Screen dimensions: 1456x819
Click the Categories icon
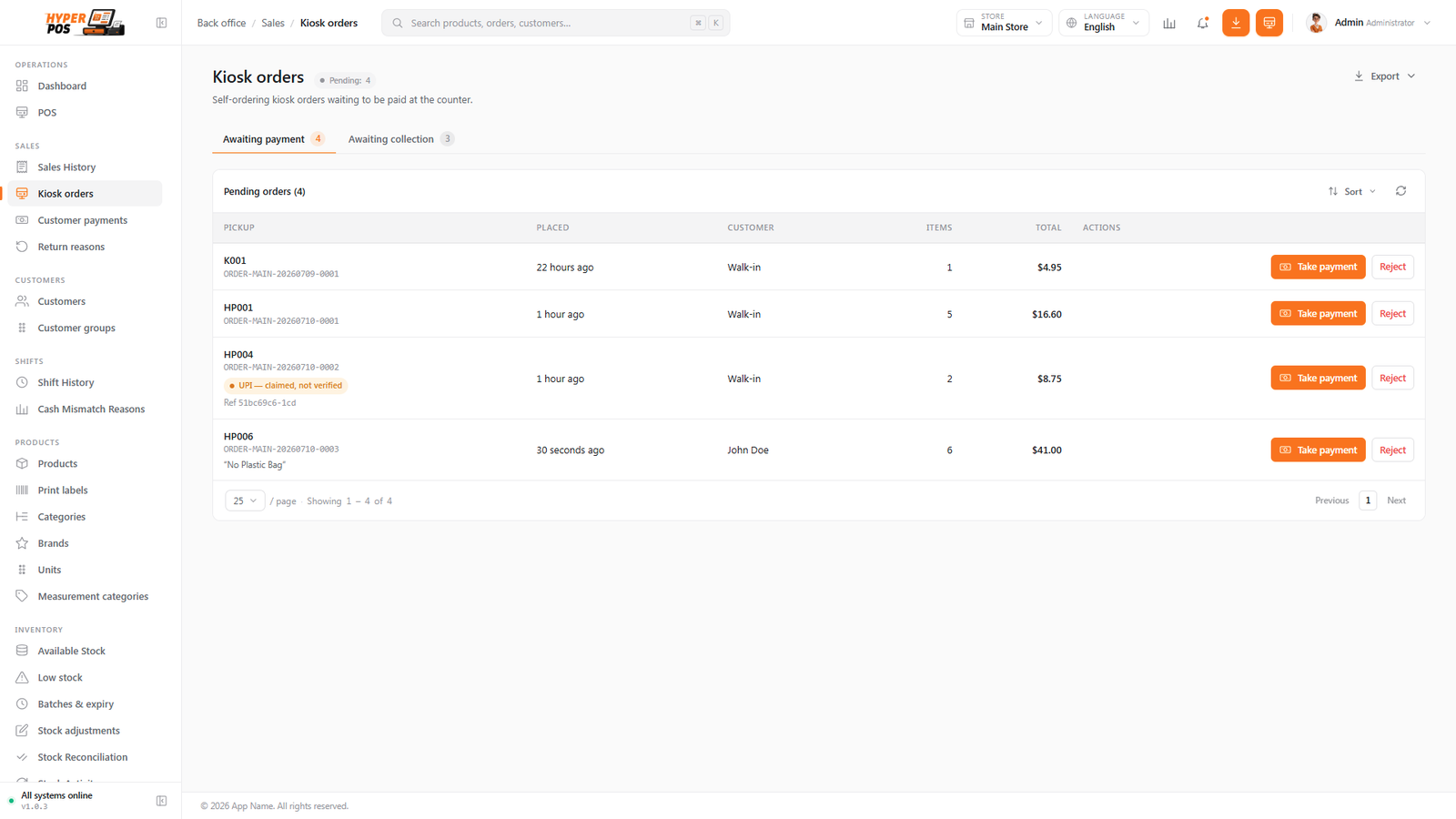(x=22, y=516)
